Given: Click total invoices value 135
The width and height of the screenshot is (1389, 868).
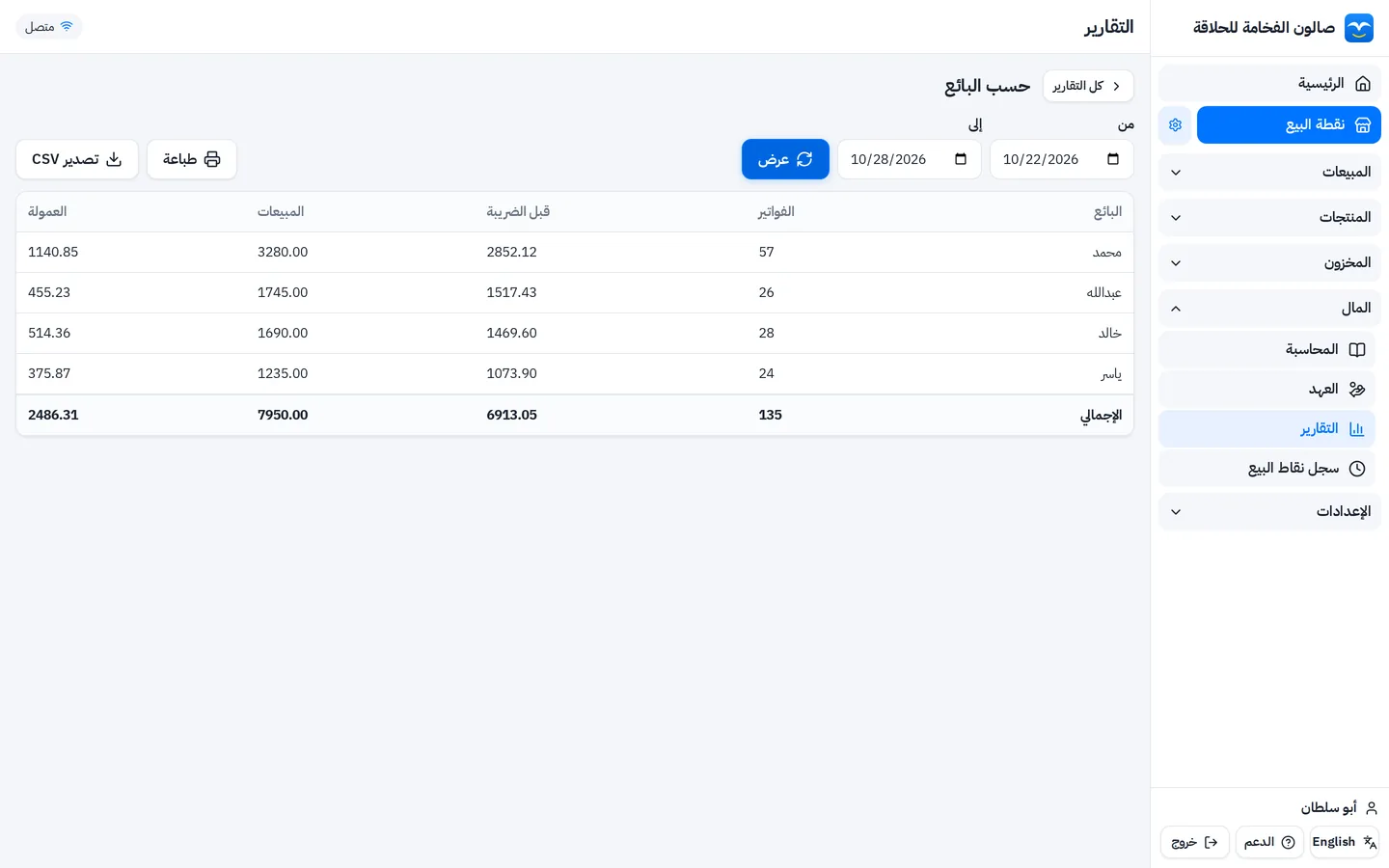Looking at the screenshot, I should coord(771,416).
